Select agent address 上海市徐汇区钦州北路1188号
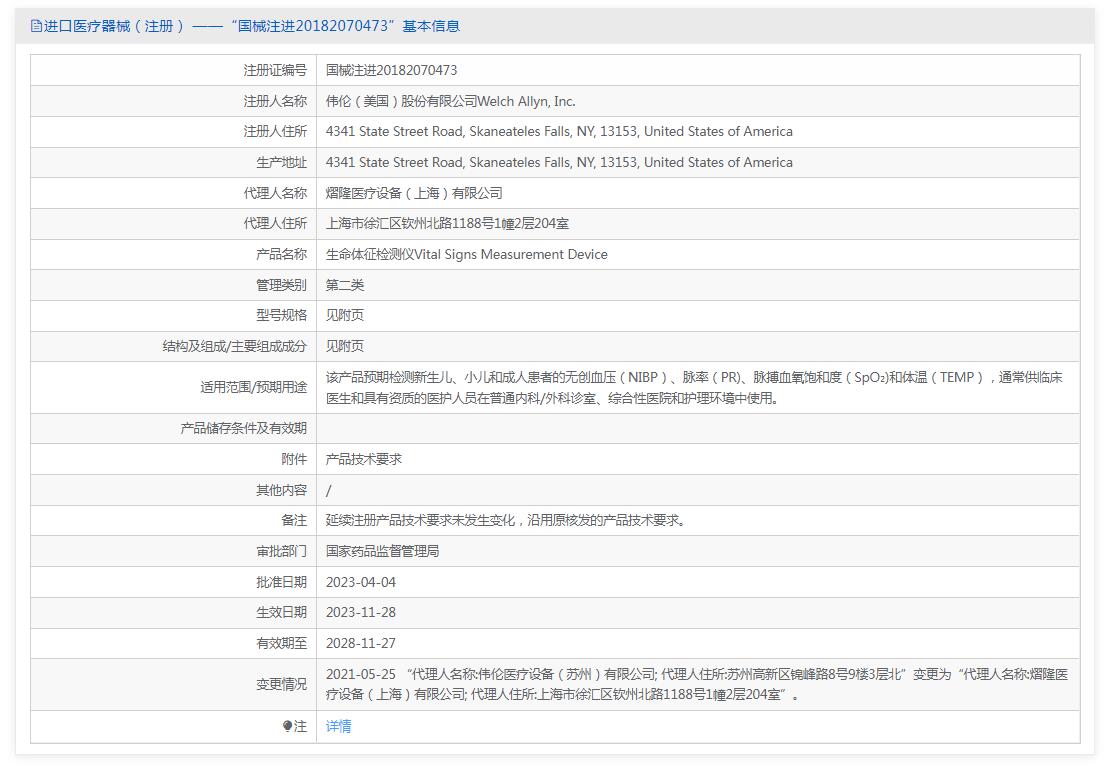Image resolution: width=1111 pixels, height=771 pixels. [447, 224]
